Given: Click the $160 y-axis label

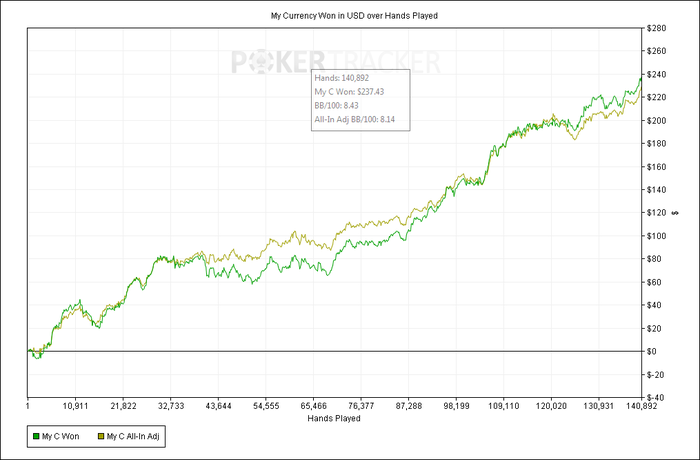Looking at the screenshot, I should [656, 167].
